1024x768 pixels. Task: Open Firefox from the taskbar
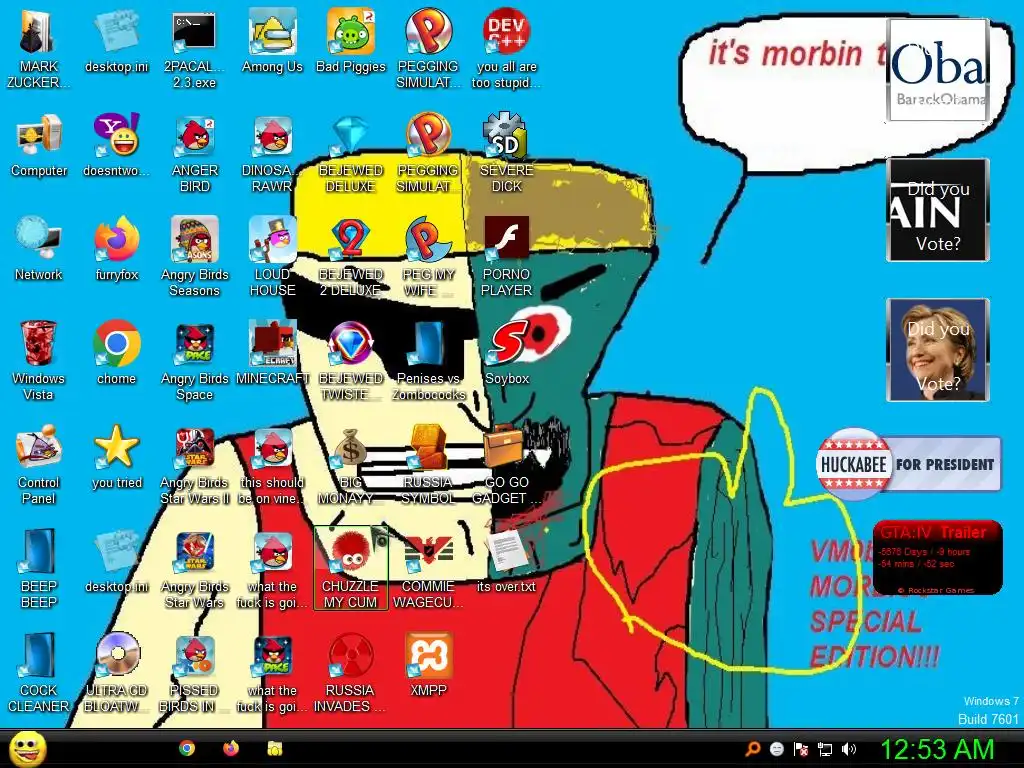tap(231, 748)
